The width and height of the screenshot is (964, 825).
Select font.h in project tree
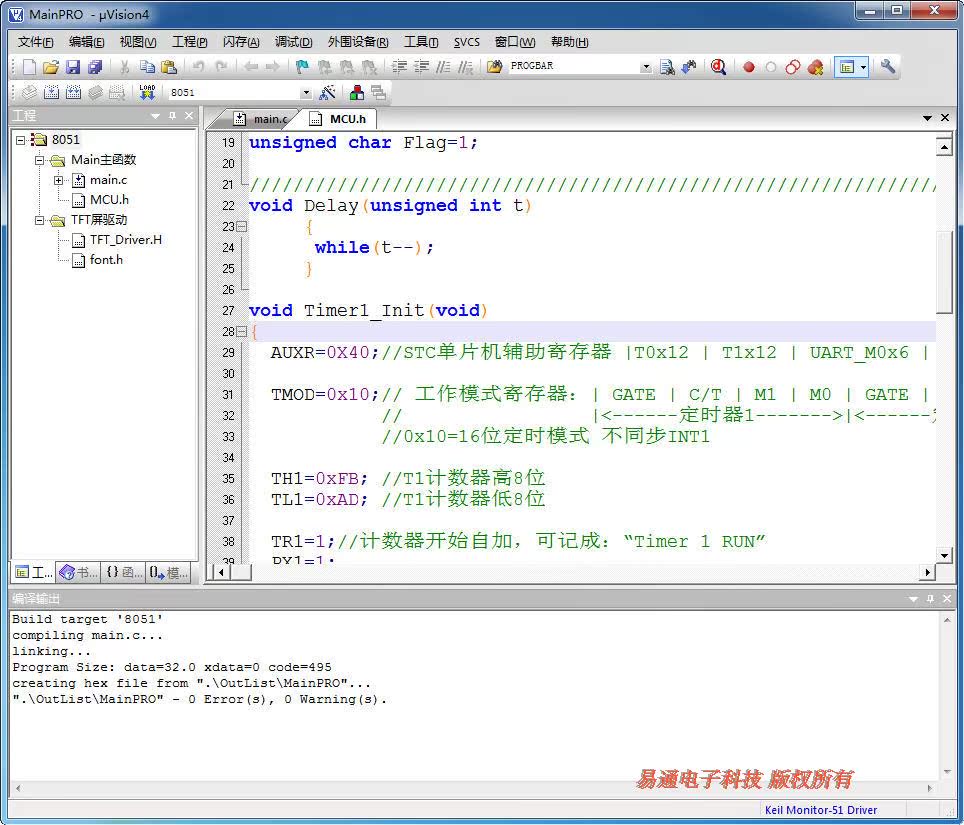click(106, 260)
